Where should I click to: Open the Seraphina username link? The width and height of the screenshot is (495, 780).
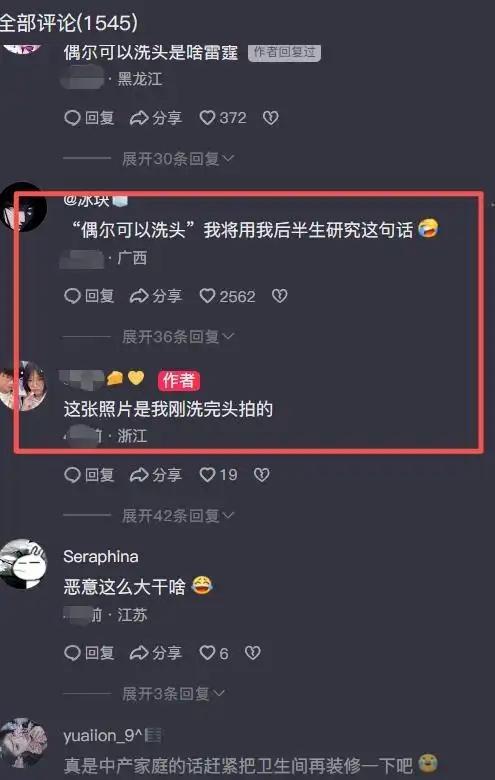click(101, 557)
